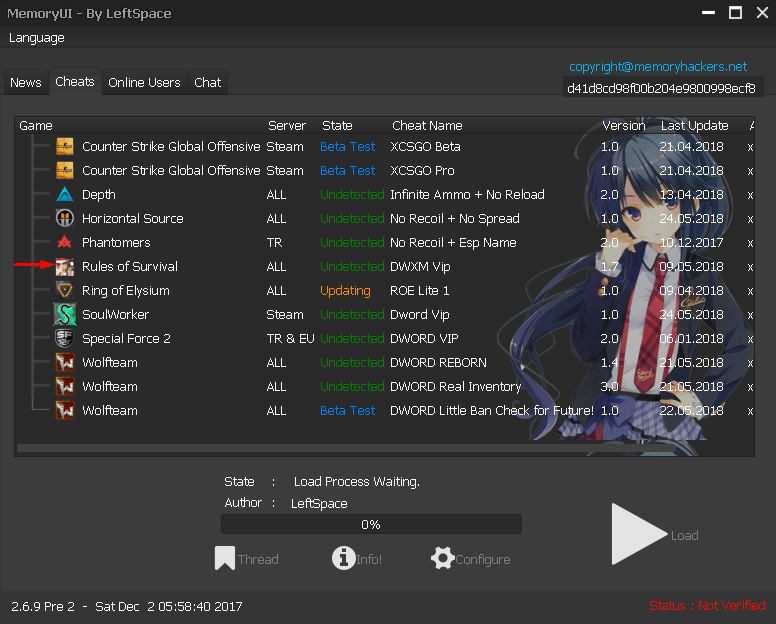This screenshot has width=776, height=624.
Task: Click the Thread bookmark icon
Action: point(225,559)
